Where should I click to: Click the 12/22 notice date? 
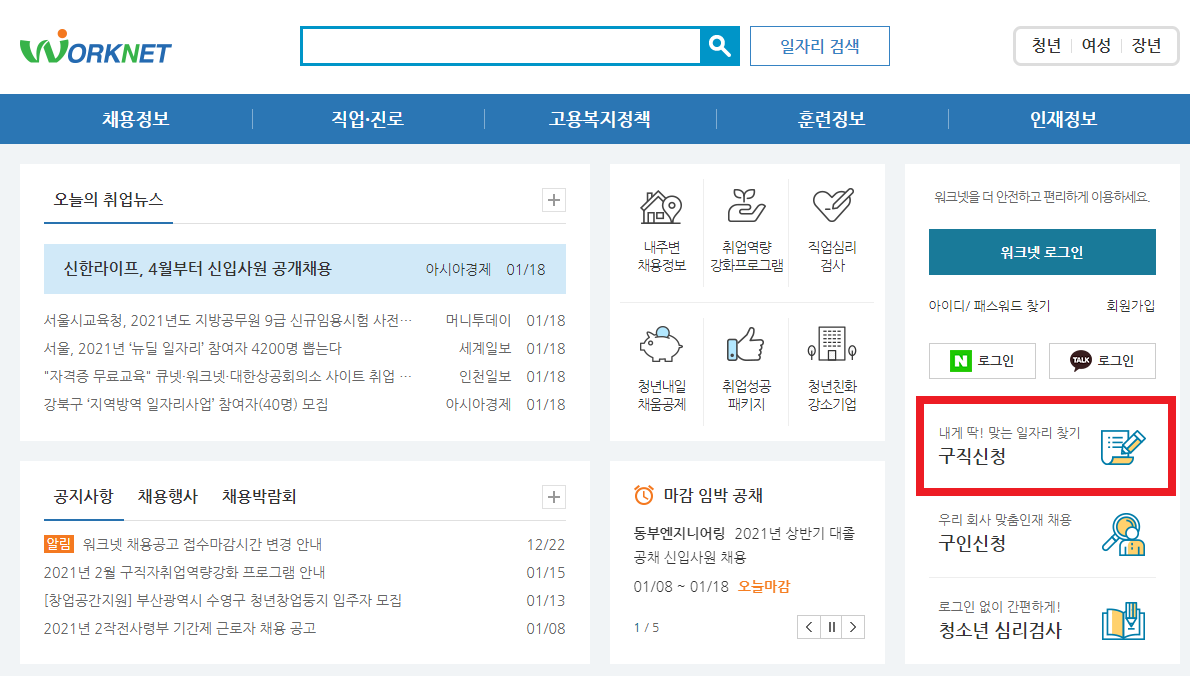pos(546,545)
